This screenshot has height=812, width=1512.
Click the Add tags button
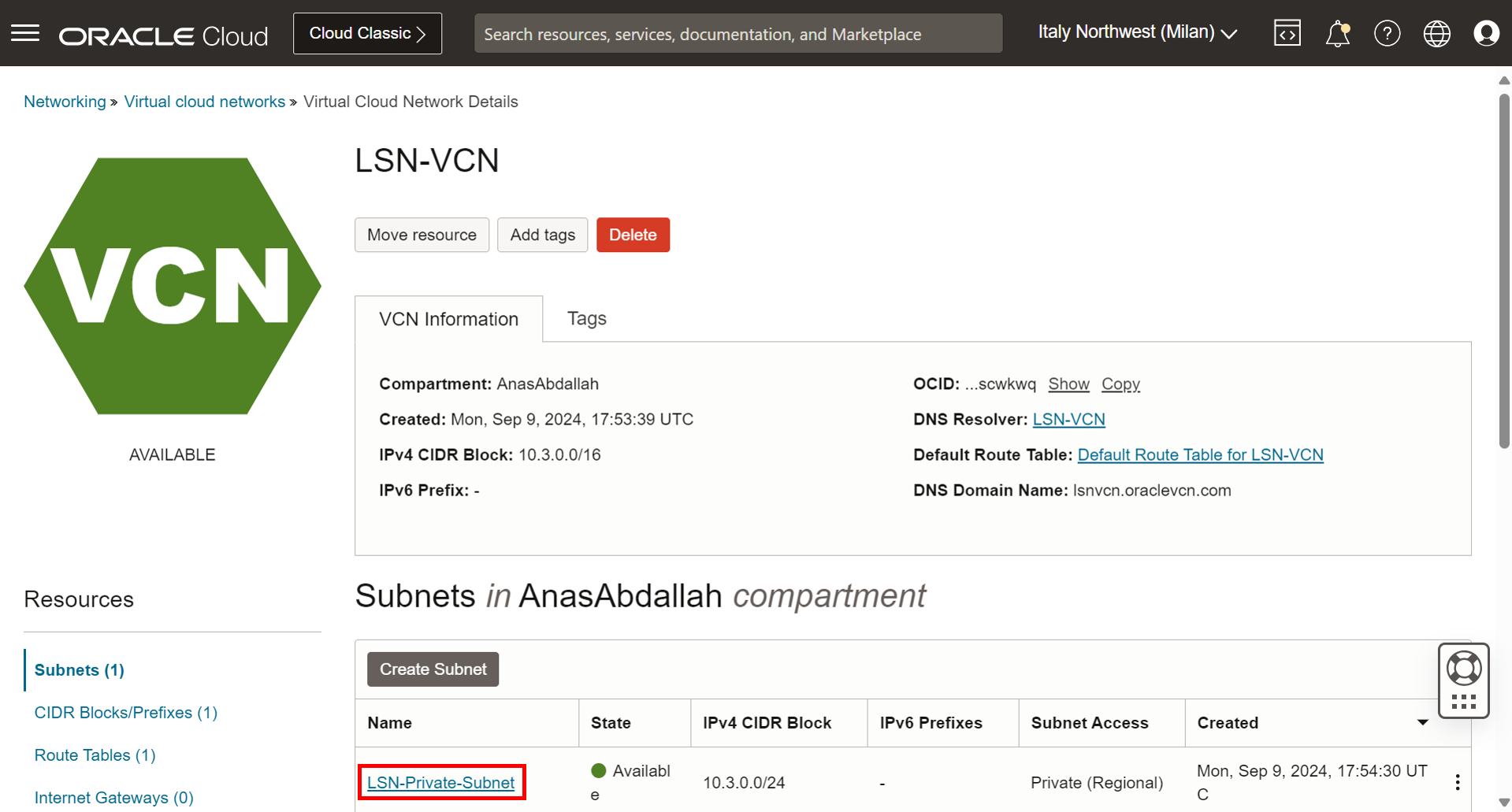(543, 235)
